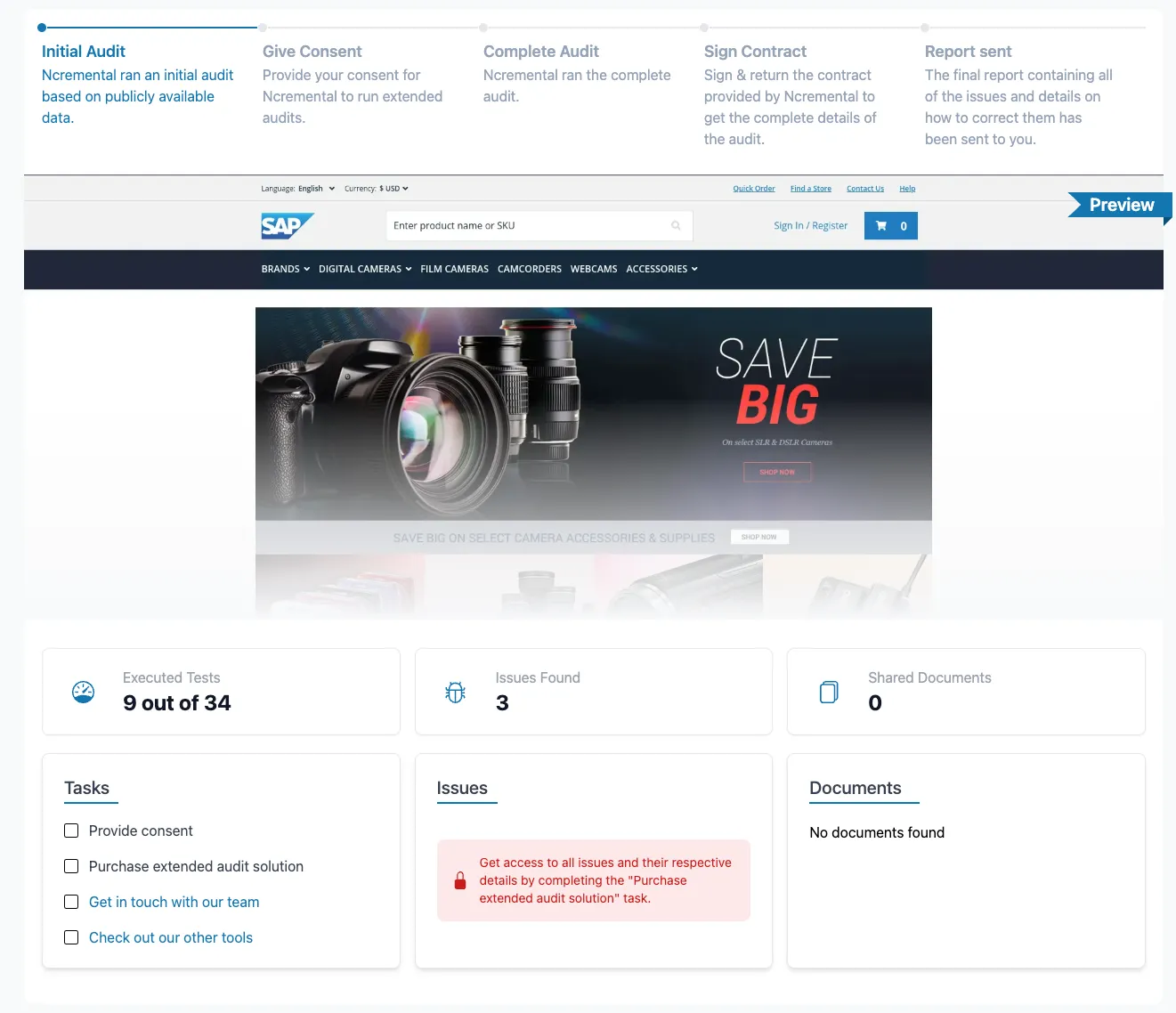Open Get in touch with our team link

pyautogui.click(x=174, y=902)
